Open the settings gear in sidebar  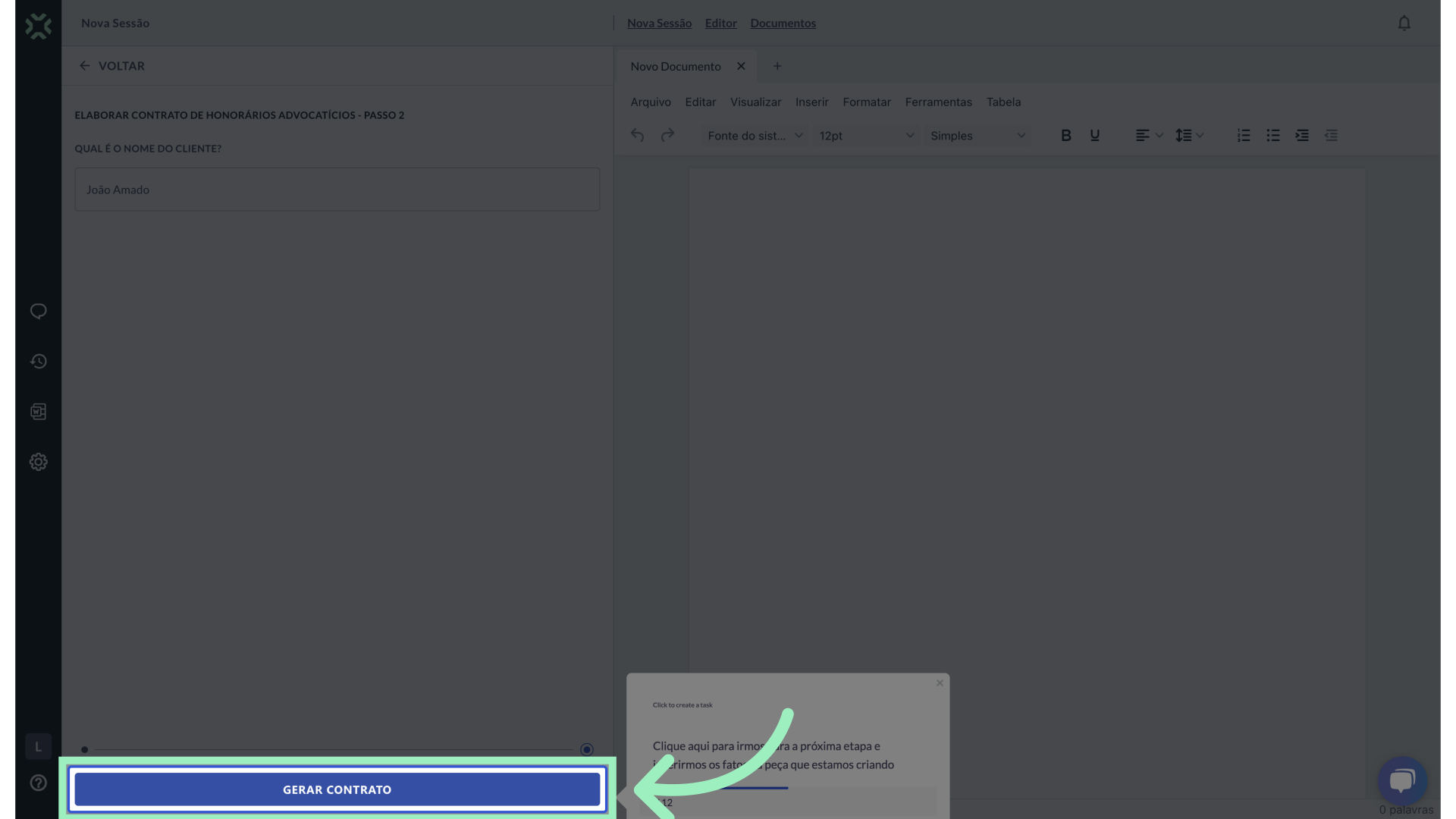38,462
